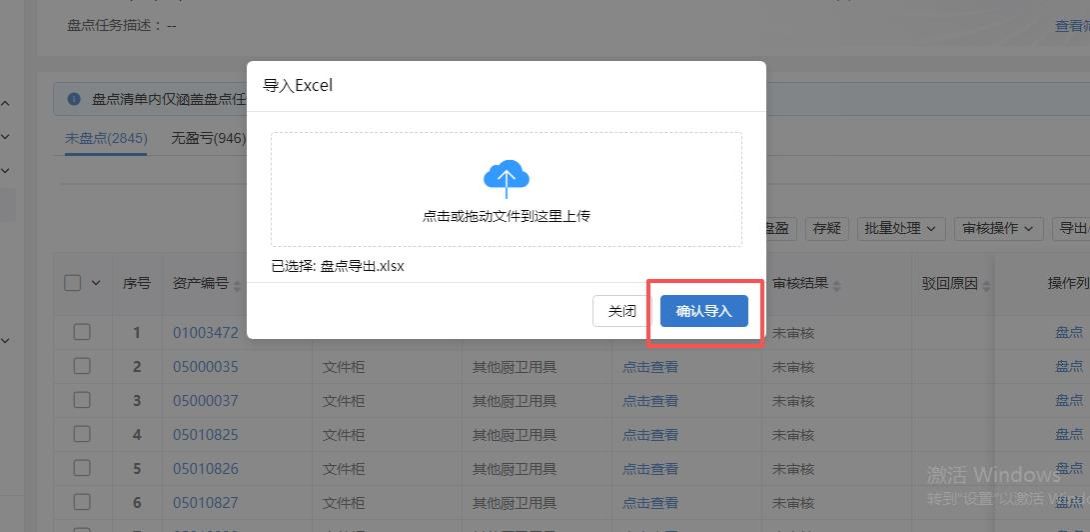Toggle the select-all header checkbox
The image size is (1090, 532).
coord(73,283)
